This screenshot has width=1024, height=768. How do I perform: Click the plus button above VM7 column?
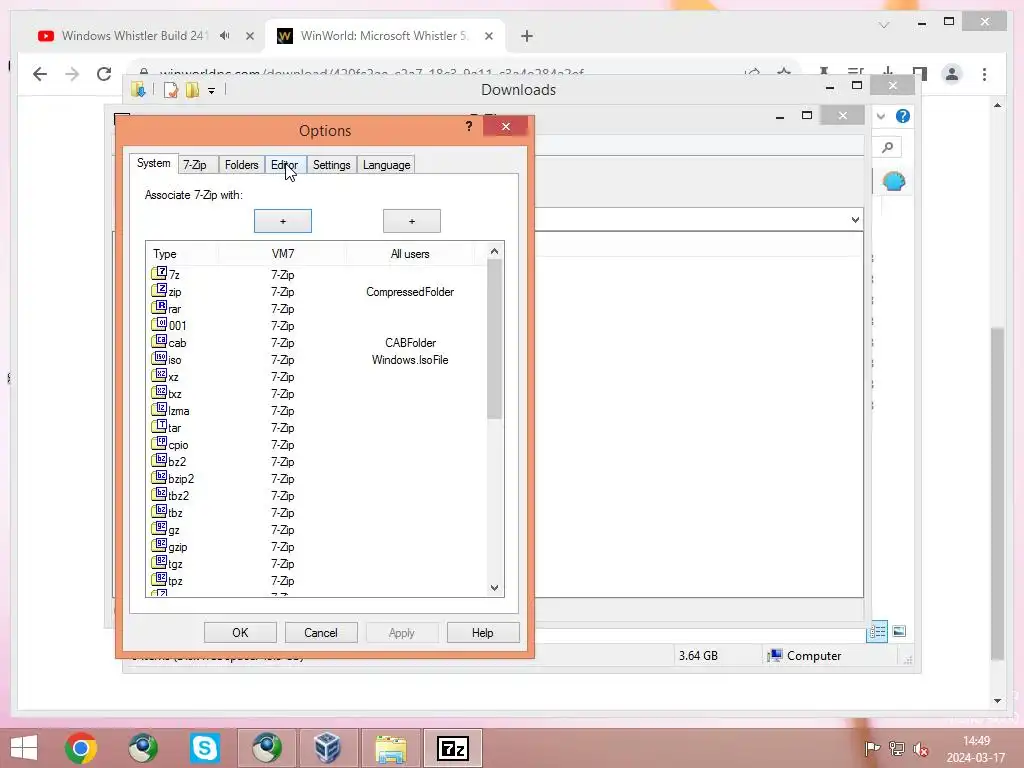pos(283,221)
